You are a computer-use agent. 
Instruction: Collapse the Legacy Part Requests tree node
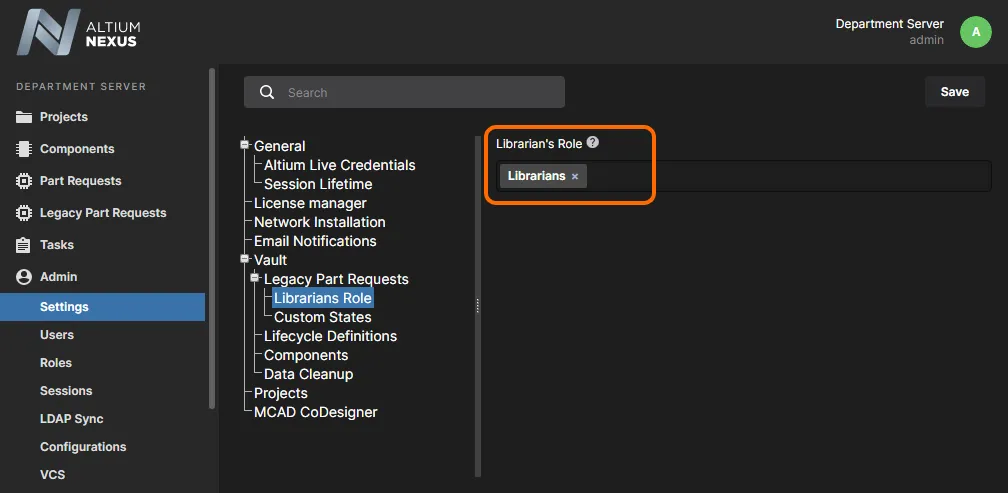254,278
